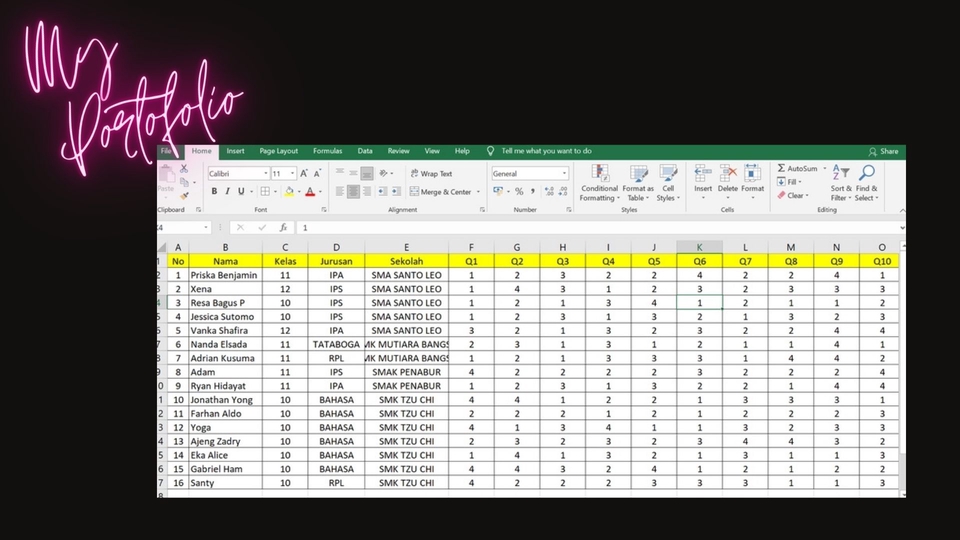Screen dimensions: 960x540
Task: Open the Calibri font name dropdown
Action: [x=266, y=174]
